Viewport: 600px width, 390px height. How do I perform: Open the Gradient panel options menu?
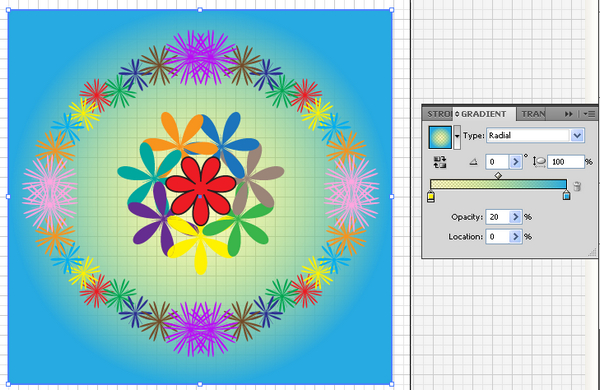589,114
